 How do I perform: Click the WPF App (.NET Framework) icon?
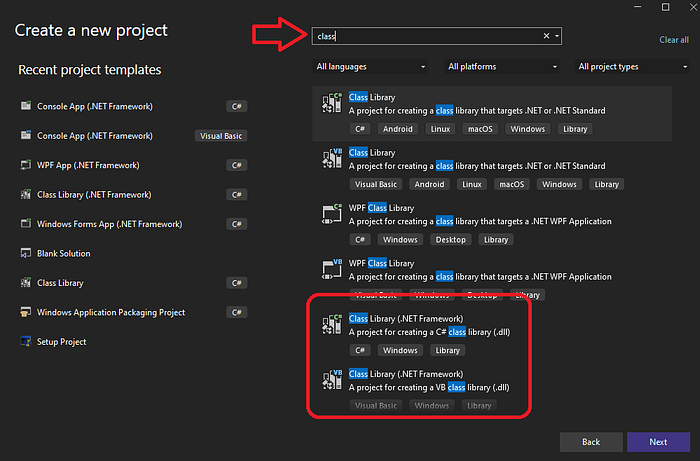pyautogui.click(x=26, y=165)
